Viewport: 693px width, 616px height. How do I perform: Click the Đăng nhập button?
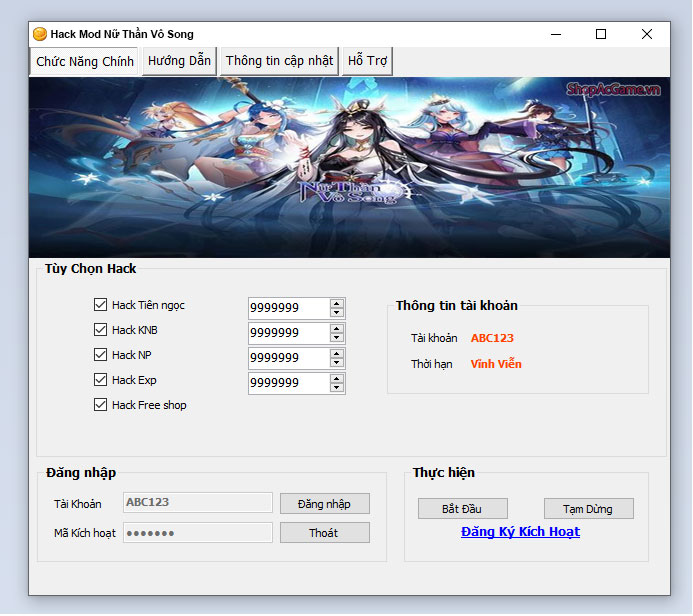click(324, 504)
